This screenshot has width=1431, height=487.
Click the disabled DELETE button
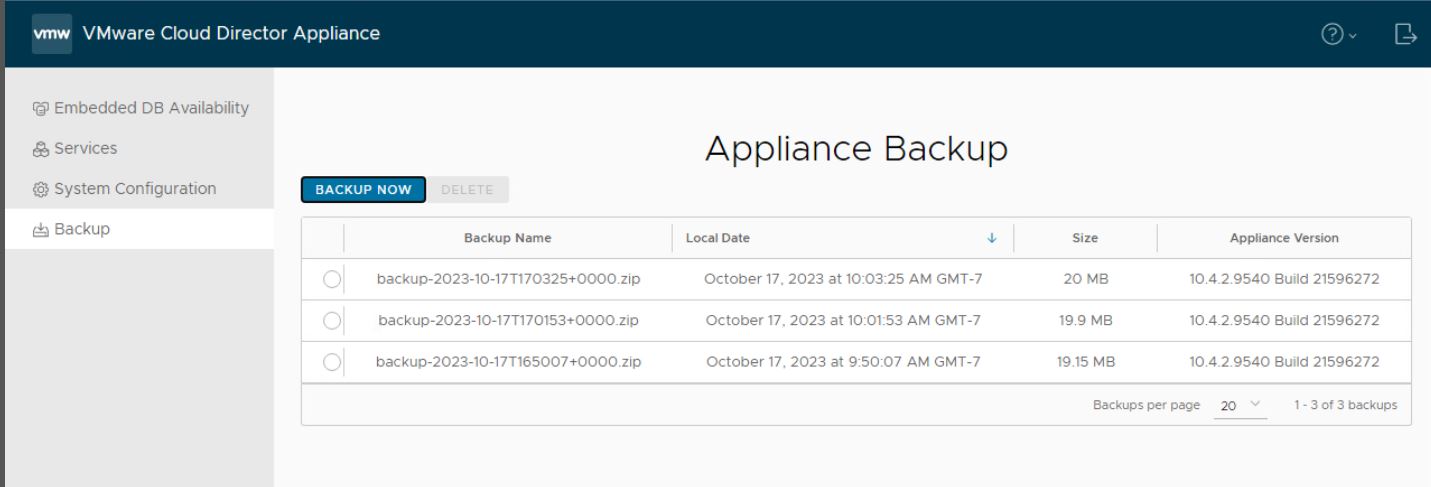pos(470,189)
